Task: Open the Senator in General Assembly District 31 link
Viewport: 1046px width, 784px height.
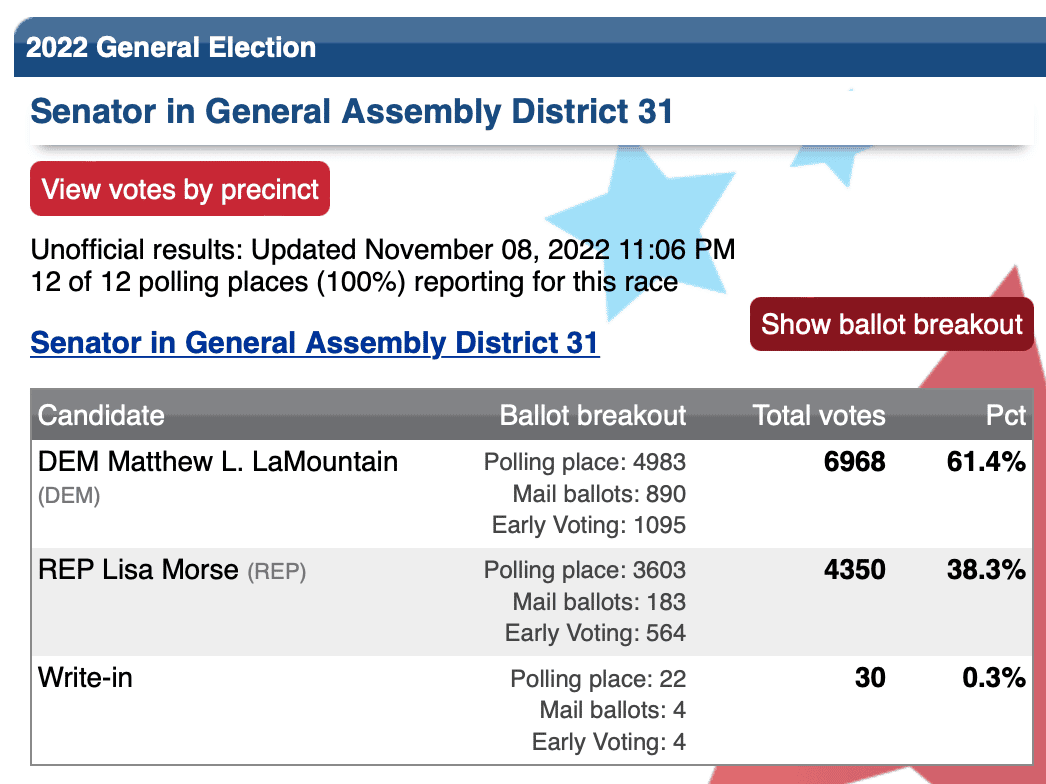Action: [315, 343]
